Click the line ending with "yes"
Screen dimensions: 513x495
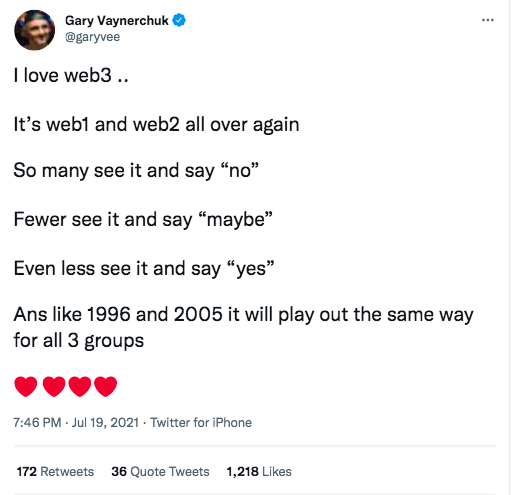144,269
